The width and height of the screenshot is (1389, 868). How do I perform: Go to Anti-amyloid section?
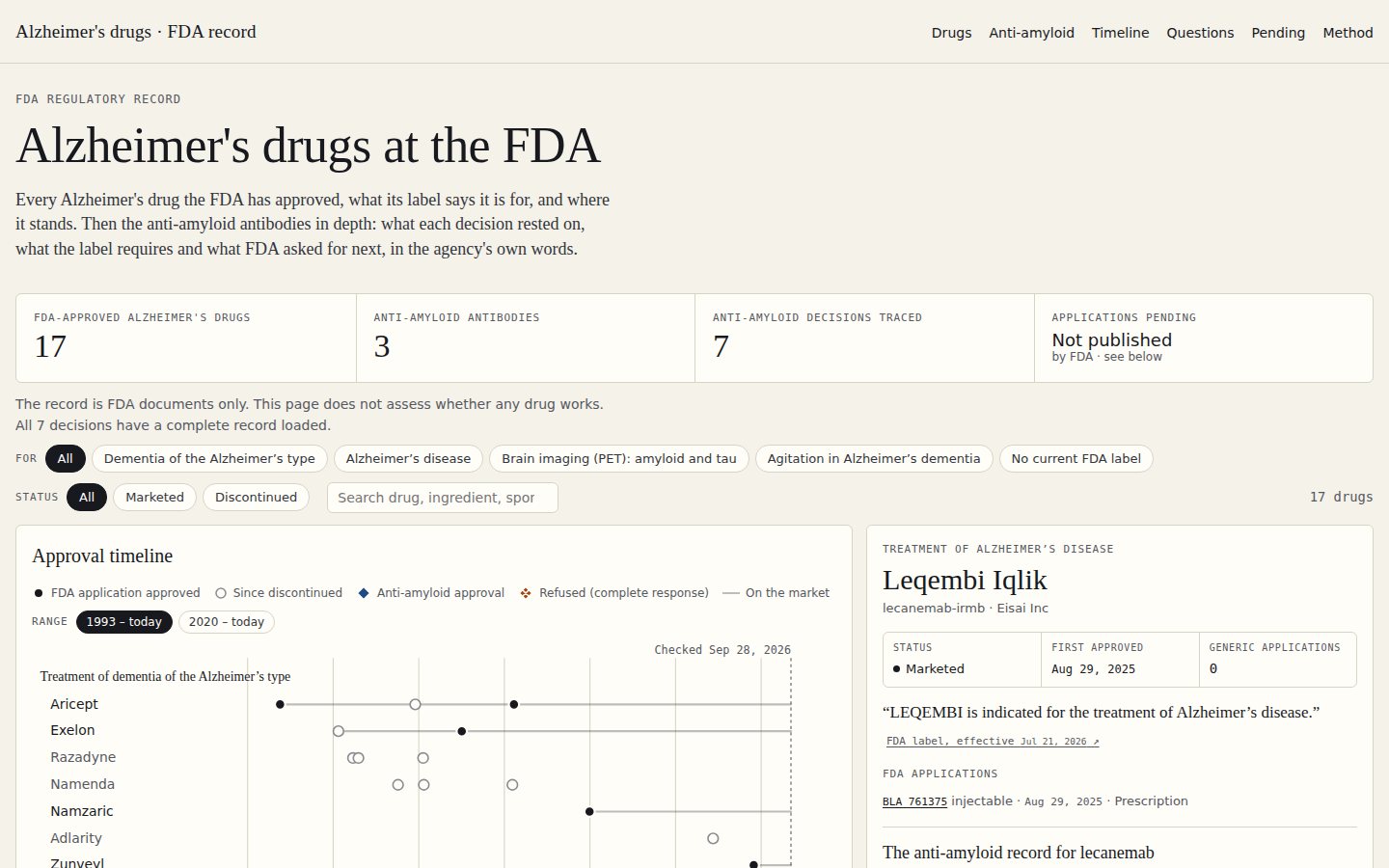(x=1031, y=33)
